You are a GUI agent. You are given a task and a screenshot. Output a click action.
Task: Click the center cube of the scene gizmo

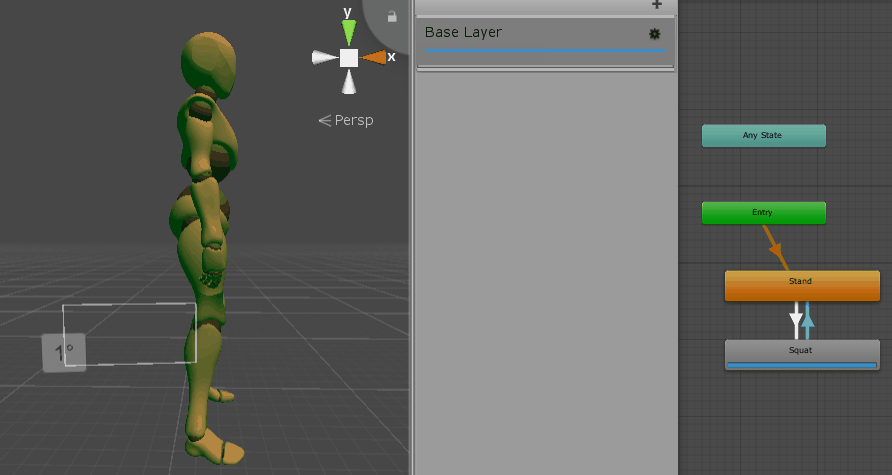click(x=349, y=57)
